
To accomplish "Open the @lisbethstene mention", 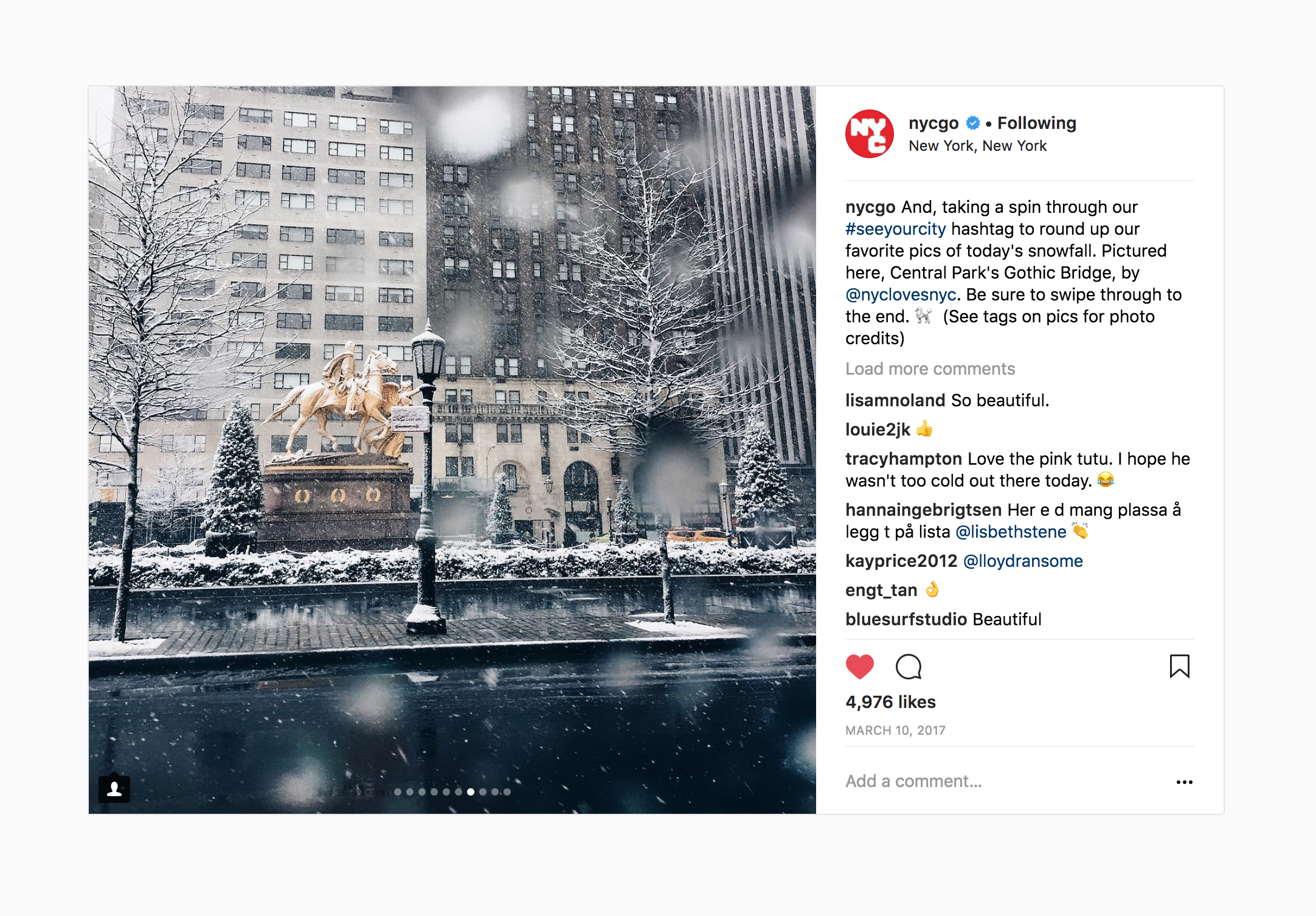I will click(x=1011, y=532).
